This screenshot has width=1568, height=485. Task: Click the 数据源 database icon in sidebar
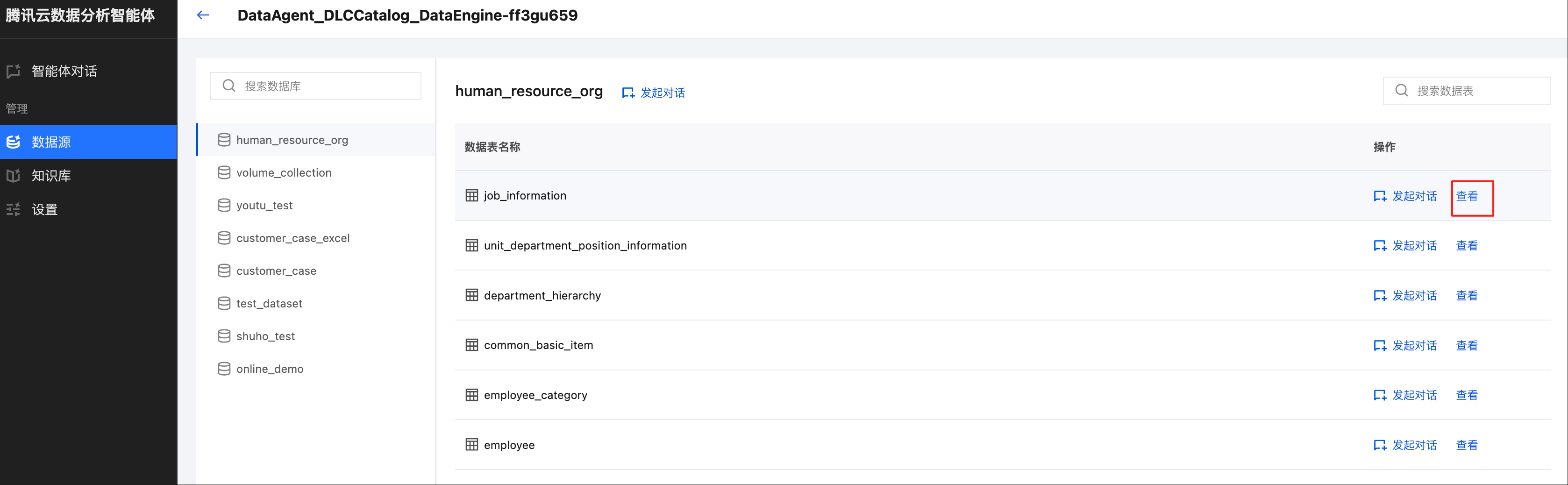tap(14, 142)
